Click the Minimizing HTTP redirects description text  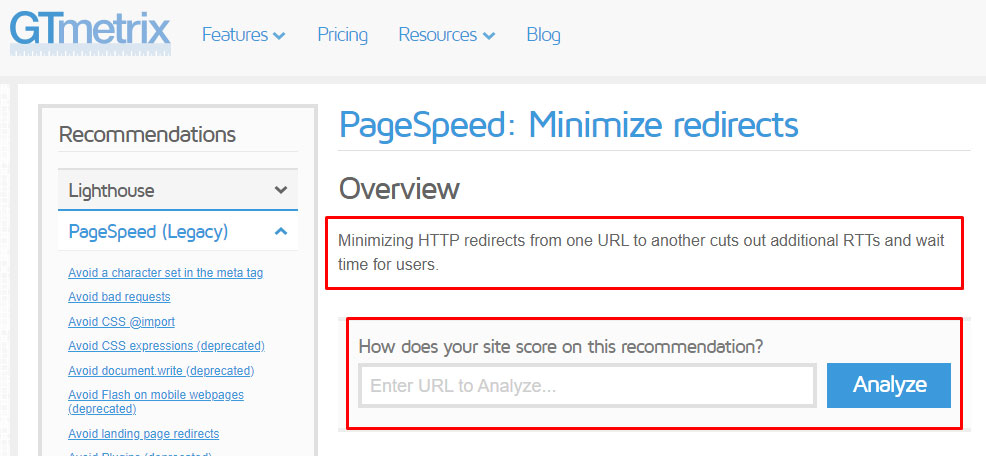(x=641, y=252)
